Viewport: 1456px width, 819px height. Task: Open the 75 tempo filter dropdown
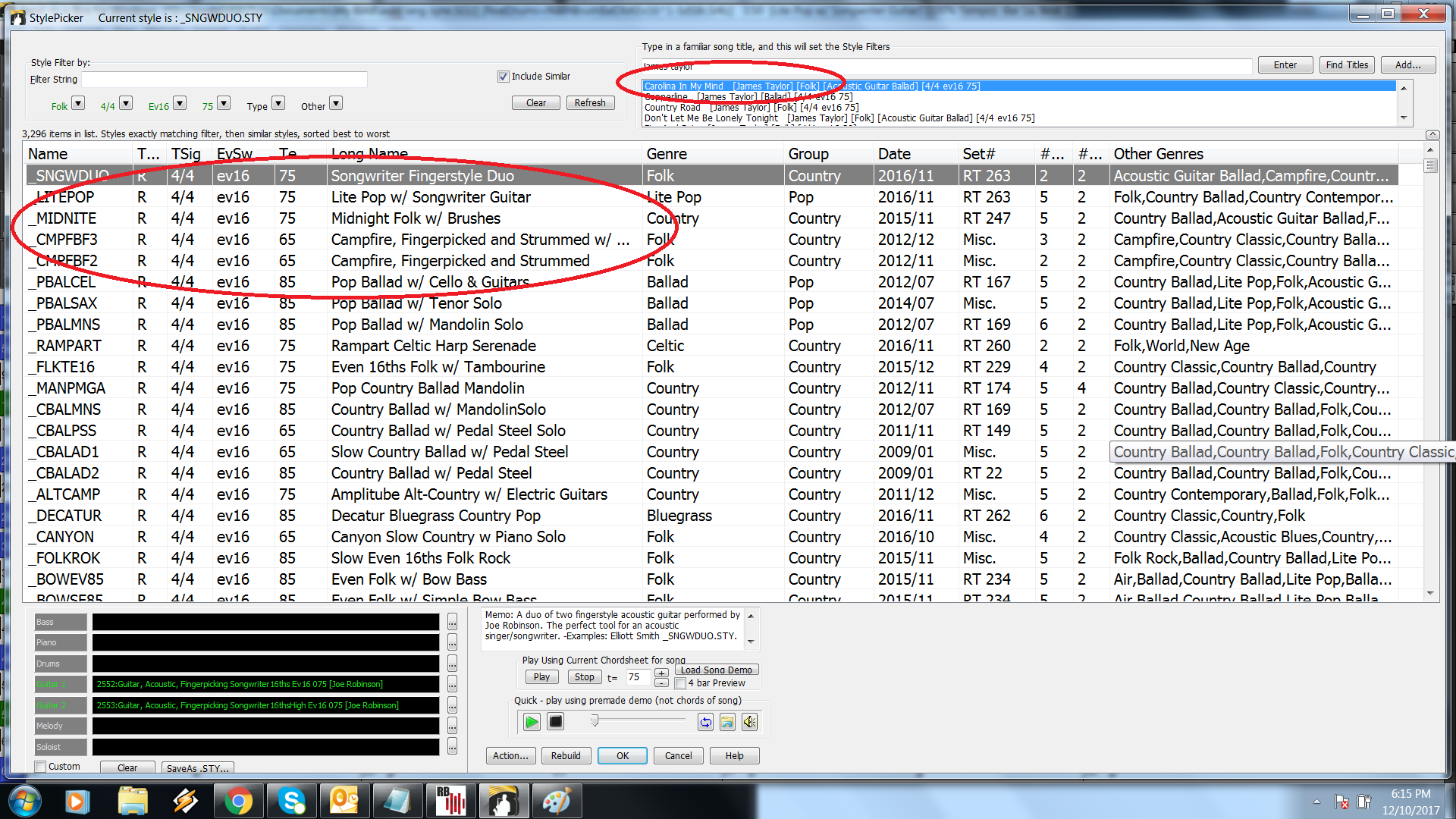click(x=224, y=103)
